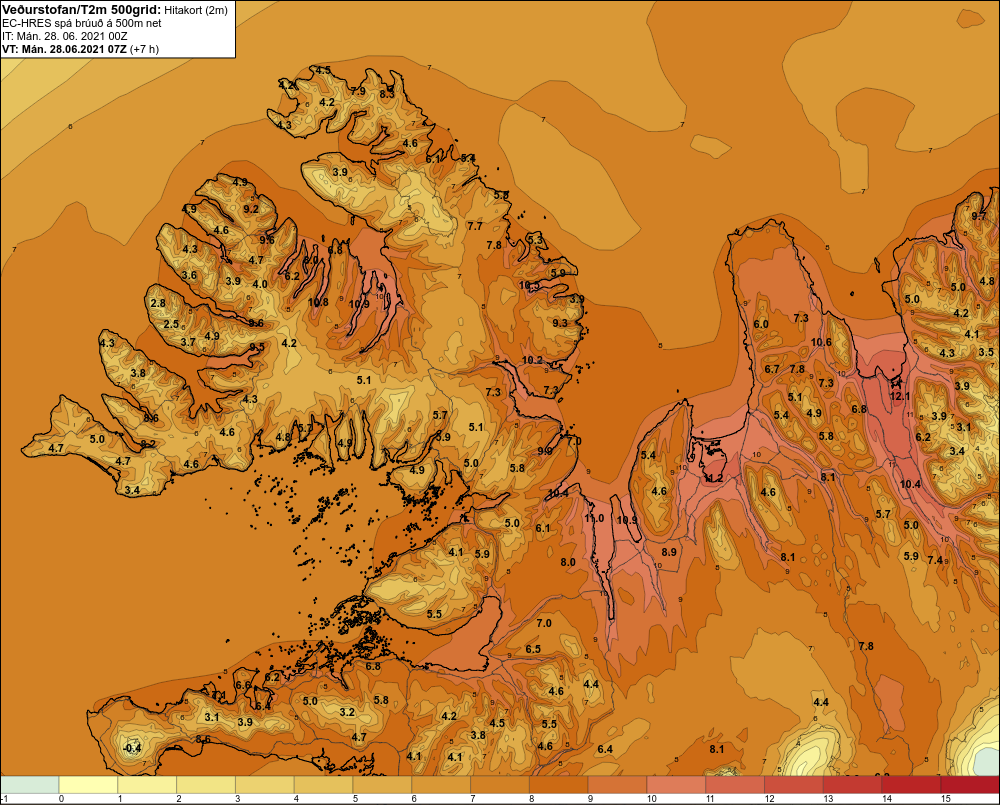The height and width of the screenshot is (805, 1000).
Task: Select the 2.5 temperature value
Action: (171, 323)
